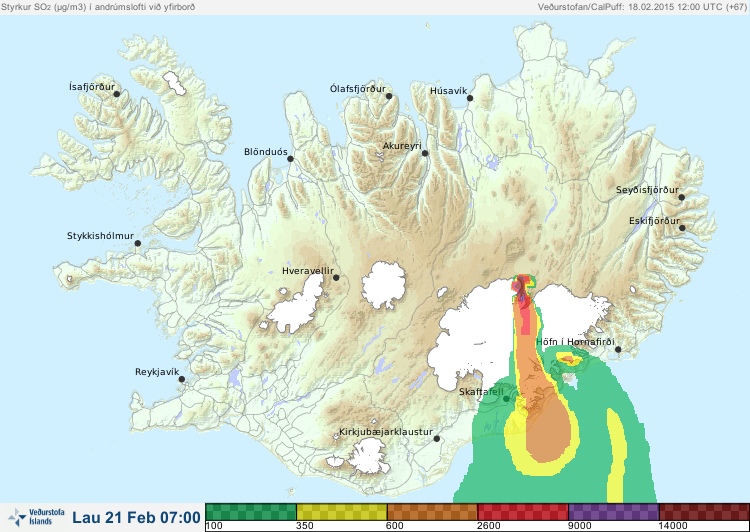Image resolution: width=750 pixels, height=532 pixels.
Task: Click the black dot at Kirkjubæjarklaustur
Action: 436,439
